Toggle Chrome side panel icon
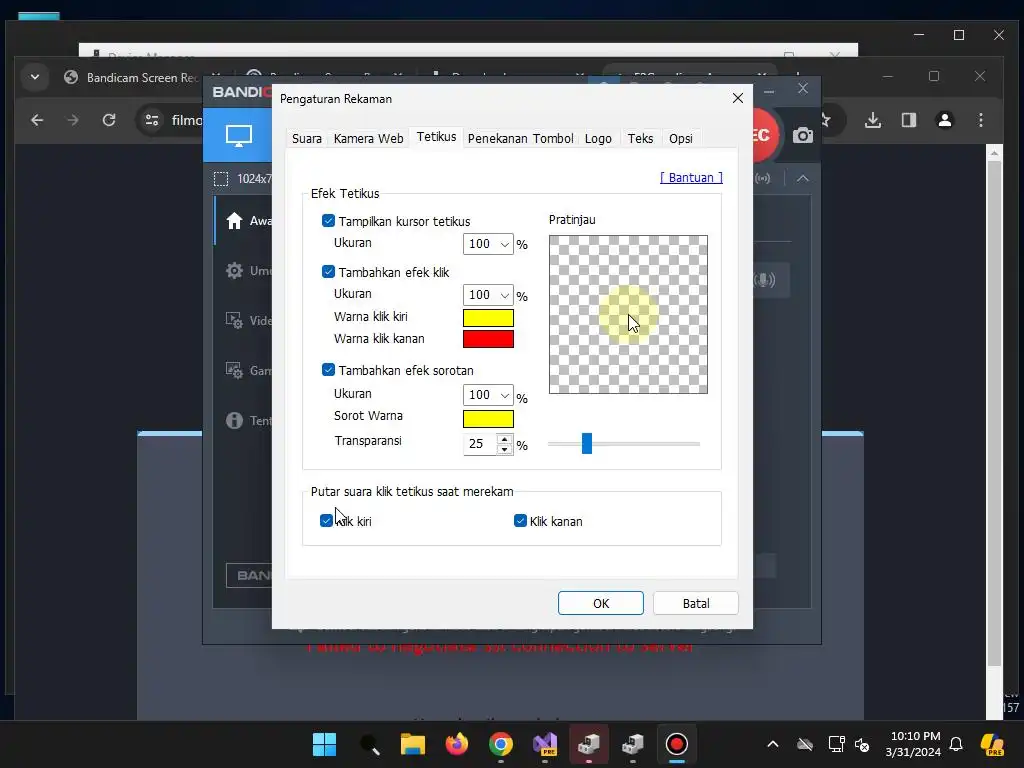This screenshot has height=768, width=1024. coord(909,120)
